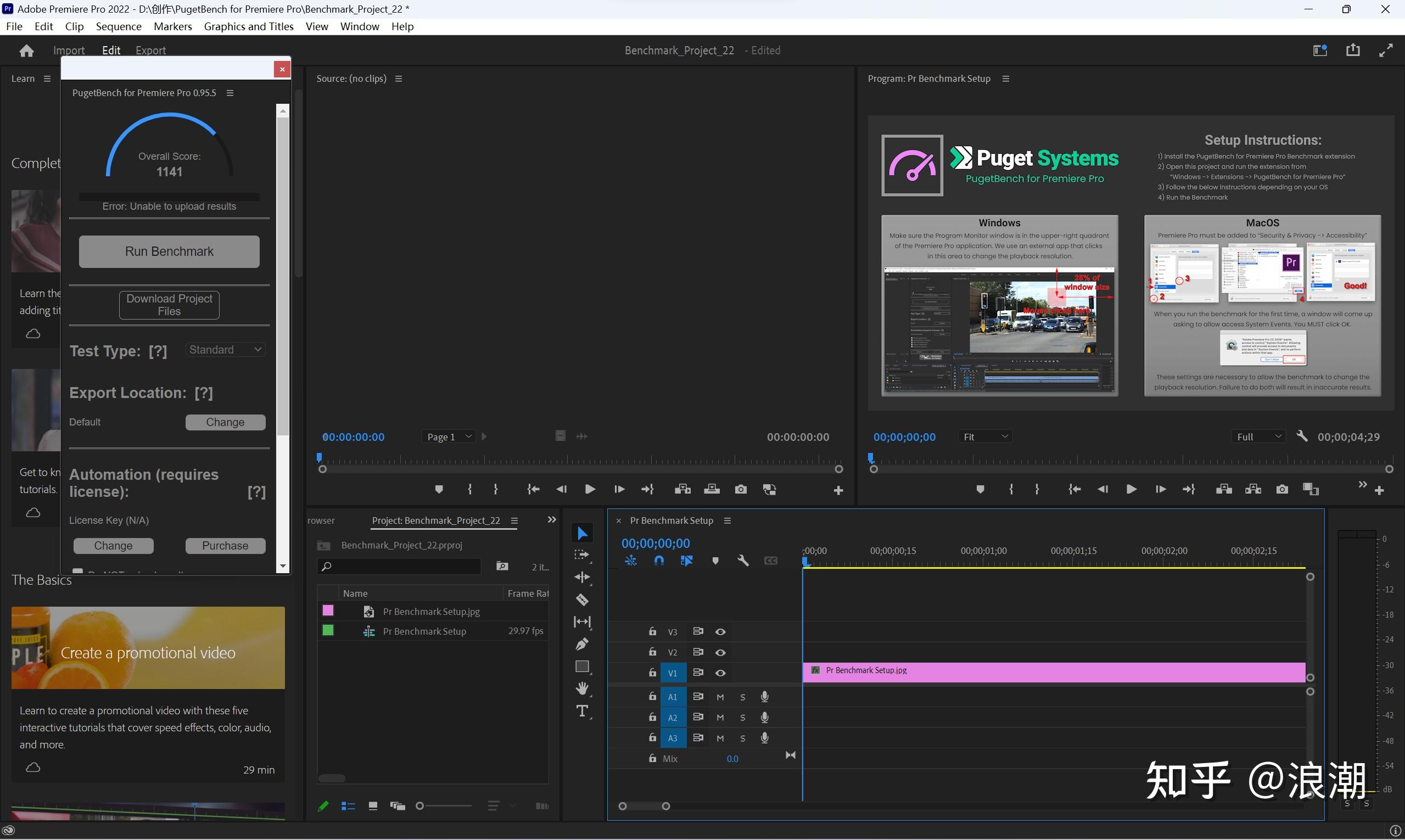Select the Razor tool

(x=582, y=600)
